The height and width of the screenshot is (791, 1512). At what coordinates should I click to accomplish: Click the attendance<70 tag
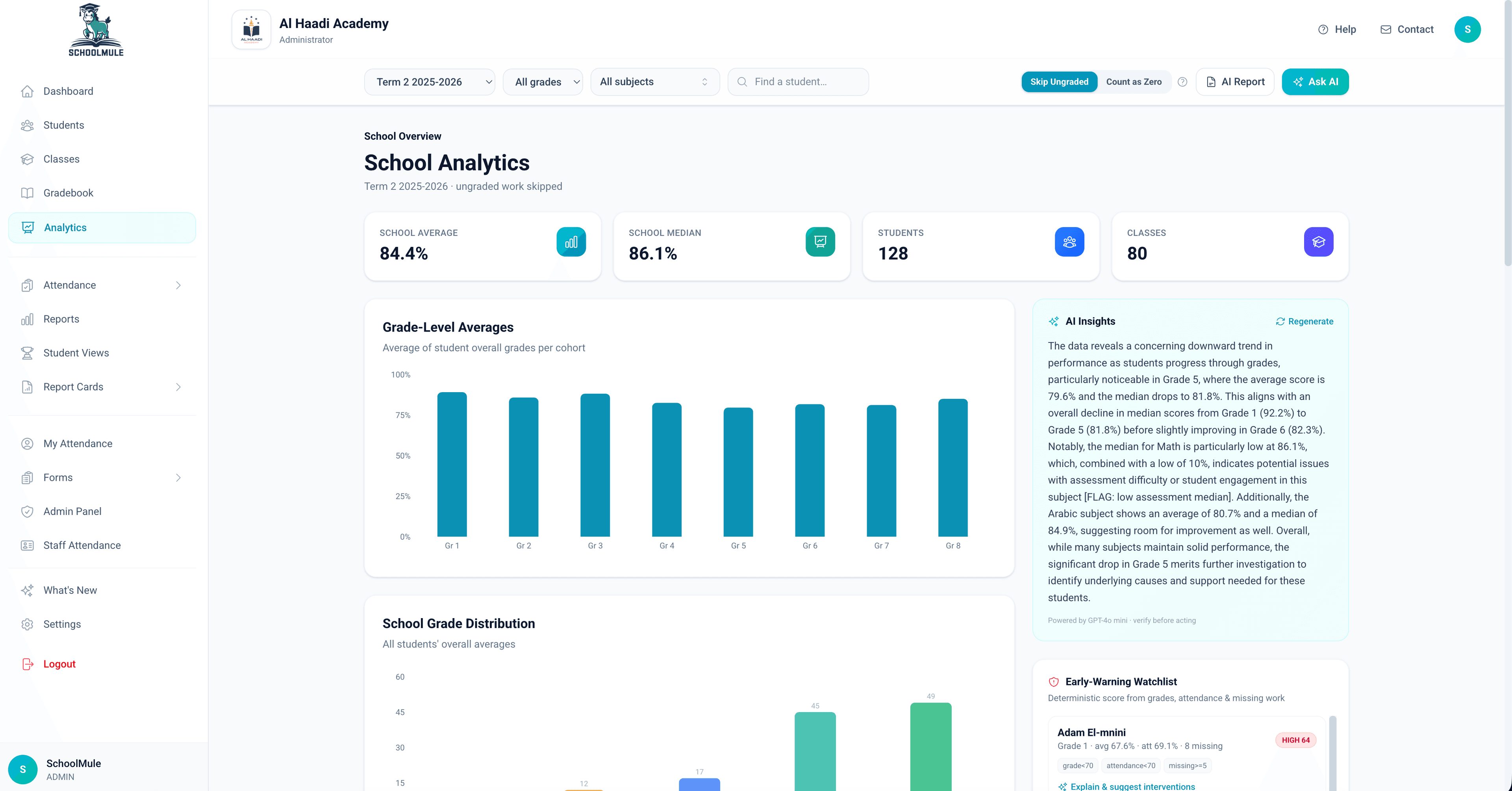coord(1130,765)
